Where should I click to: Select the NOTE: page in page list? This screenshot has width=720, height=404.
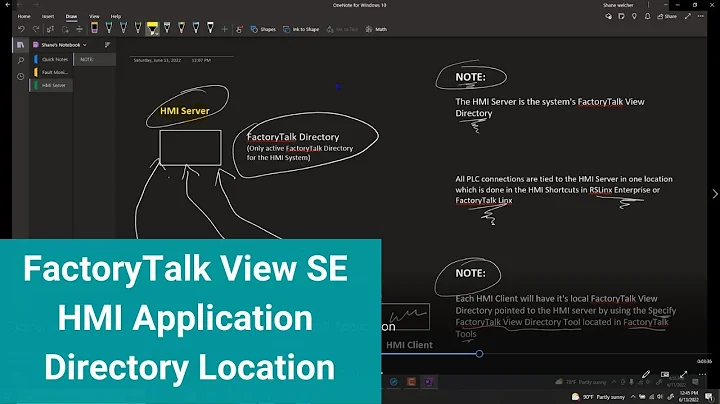(x=95, y=59)
